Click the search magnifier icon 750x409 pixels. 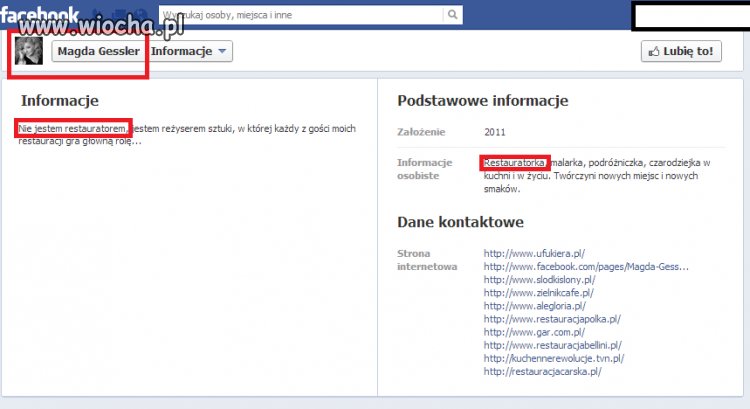[452, 15]
